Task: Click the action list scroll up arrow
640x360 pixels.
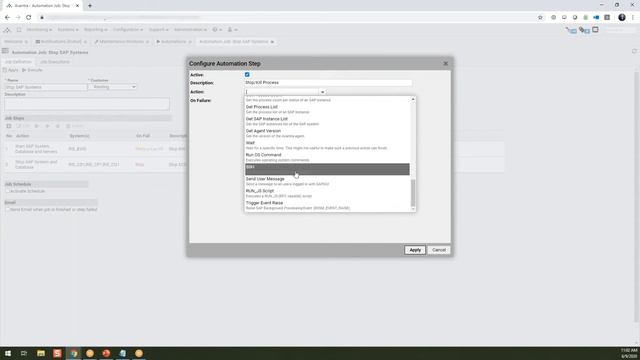Action: click(413, 99)
